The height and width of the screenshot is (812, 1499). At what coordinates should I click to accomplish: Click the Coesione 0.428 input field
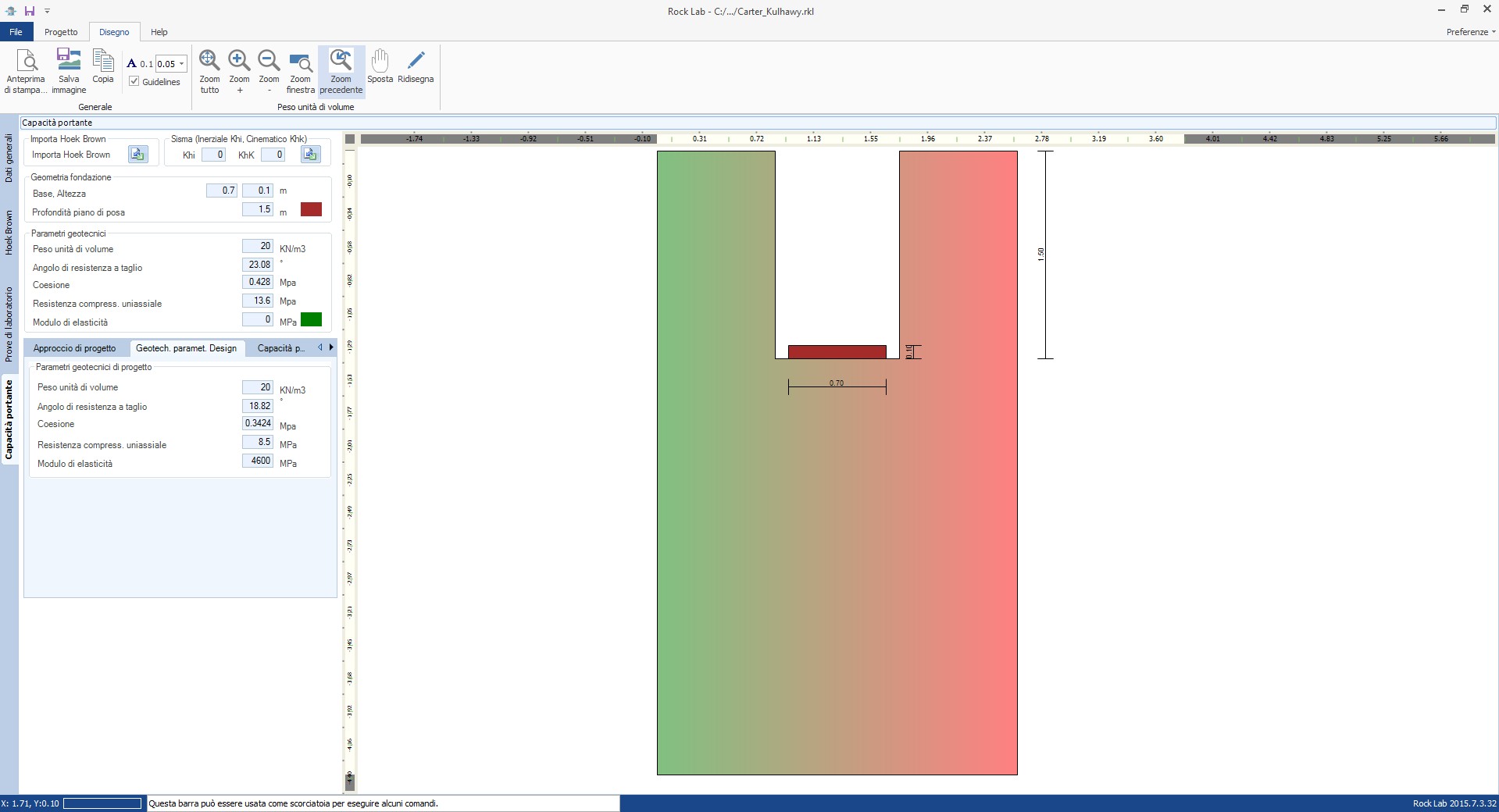click(x=258, y=282)
